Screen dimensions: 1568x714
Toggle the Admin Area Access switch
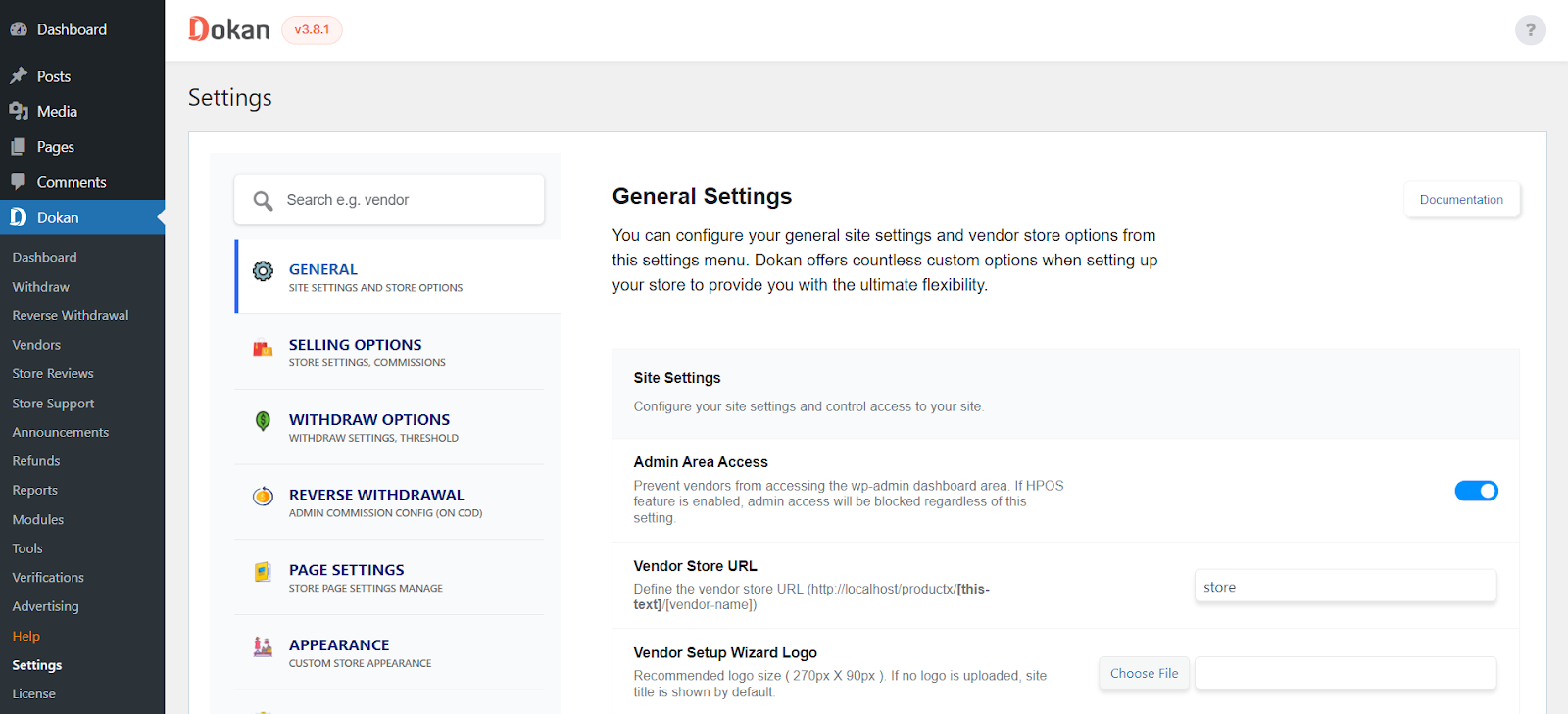[1476, 491]
